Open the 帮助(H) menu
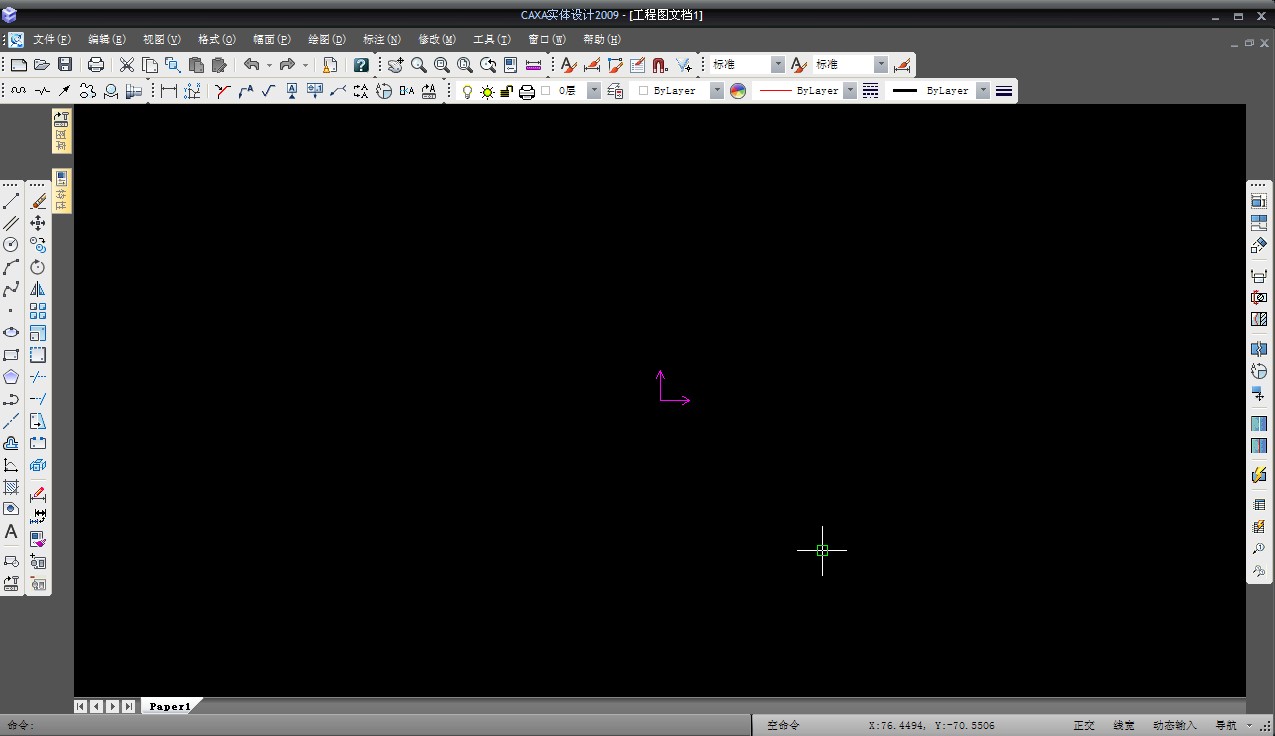Viewport: 1275px width, 736px height. (x=602, y=40)
